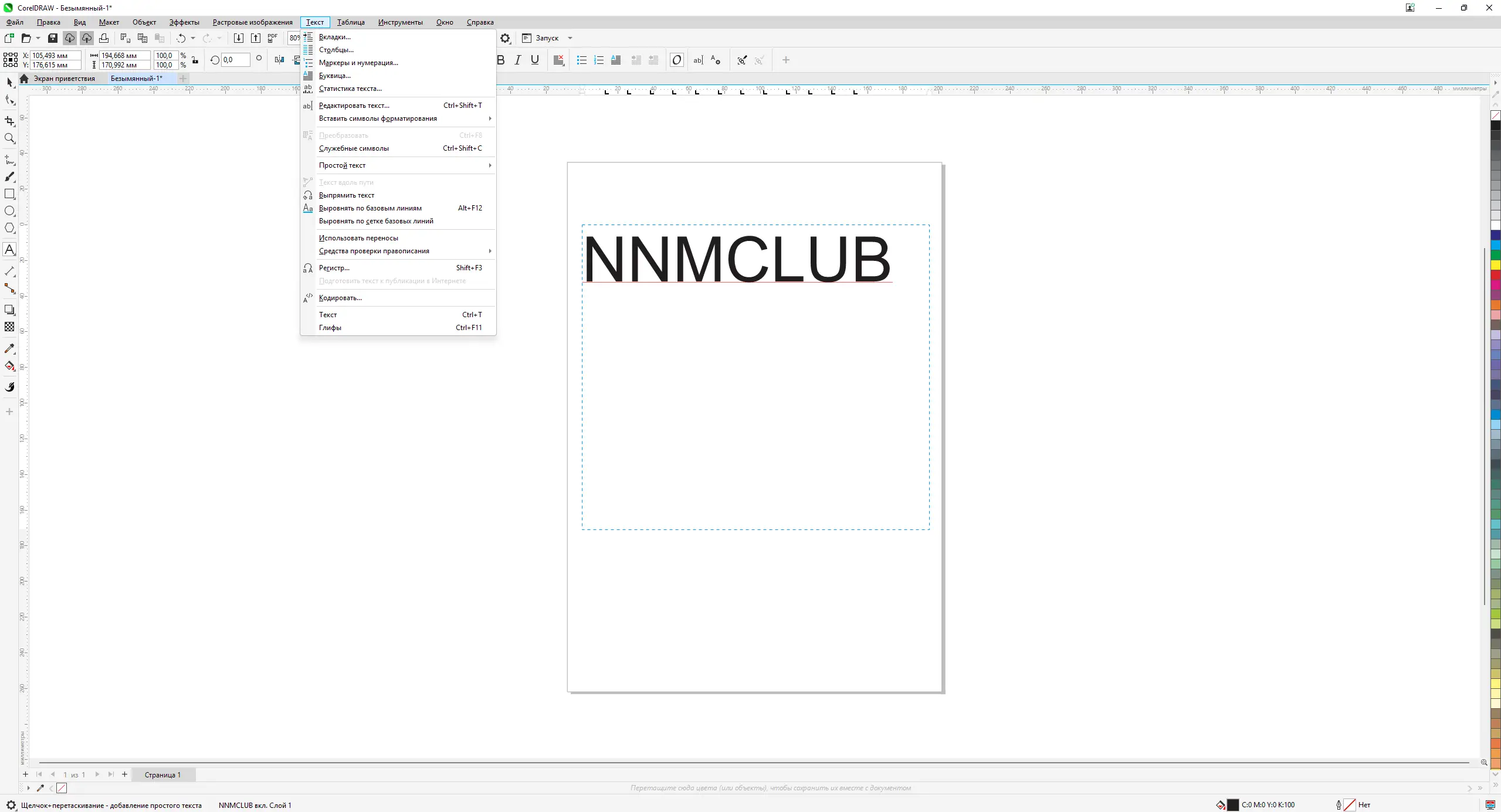Select the Text tool
This screenshot has width=1501, height=812.
9,249
